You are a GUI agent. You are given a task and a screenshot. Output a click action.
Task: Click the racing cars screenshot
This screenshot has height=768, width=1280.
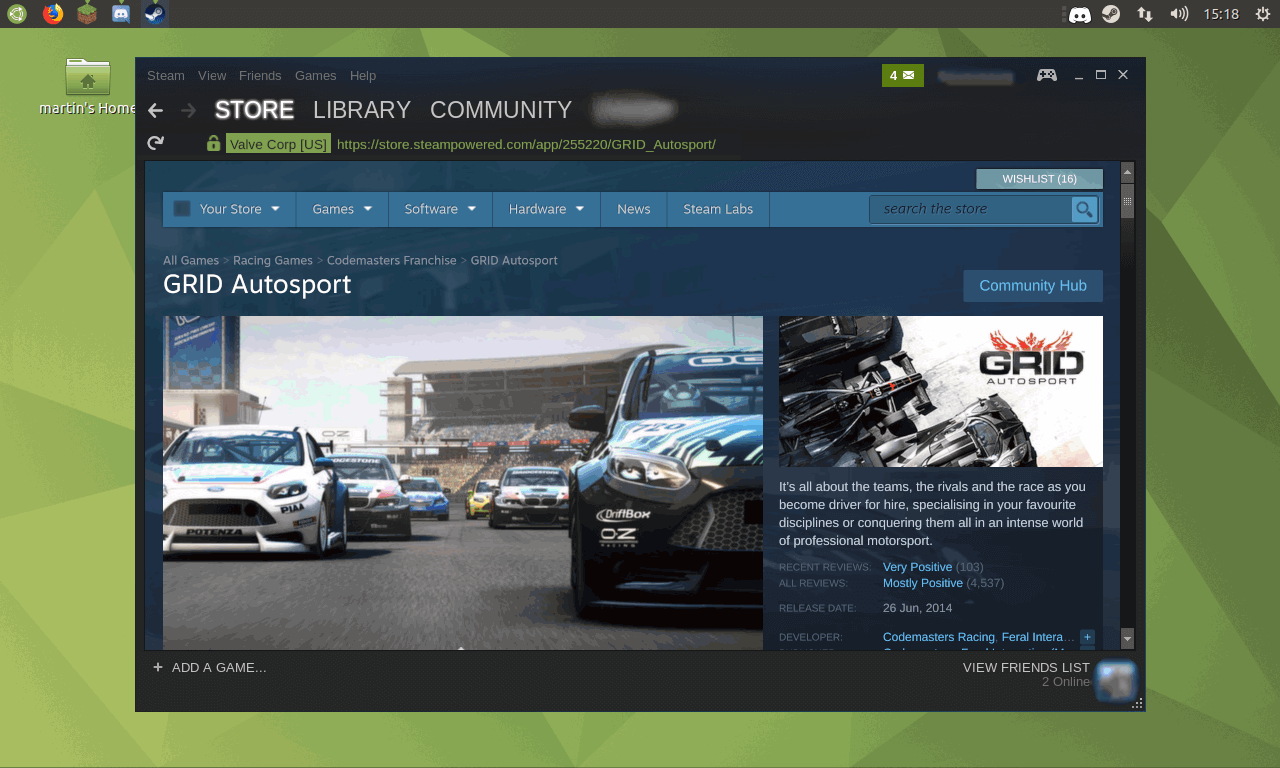pyautogui.click(x=463, y=483)
